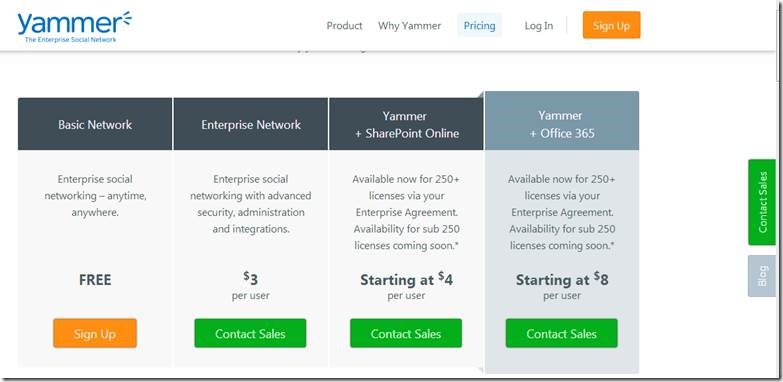Click the Yammer logo
The height and width of the screenshot is (382, 783).
74,27
